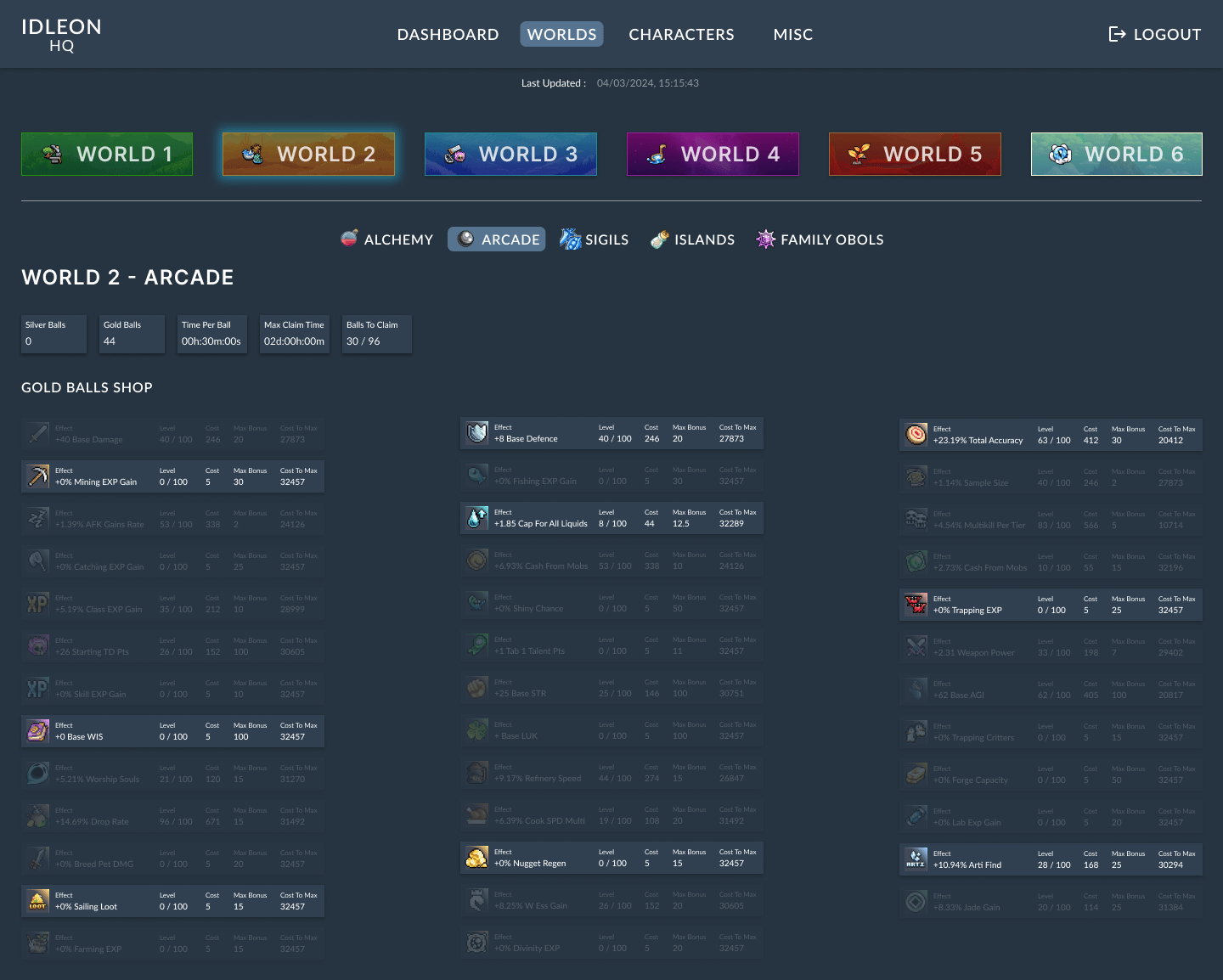Viewport: 1223px width, 980px height.
Task: Open the Dashboard page
Action: coord(448,35)
